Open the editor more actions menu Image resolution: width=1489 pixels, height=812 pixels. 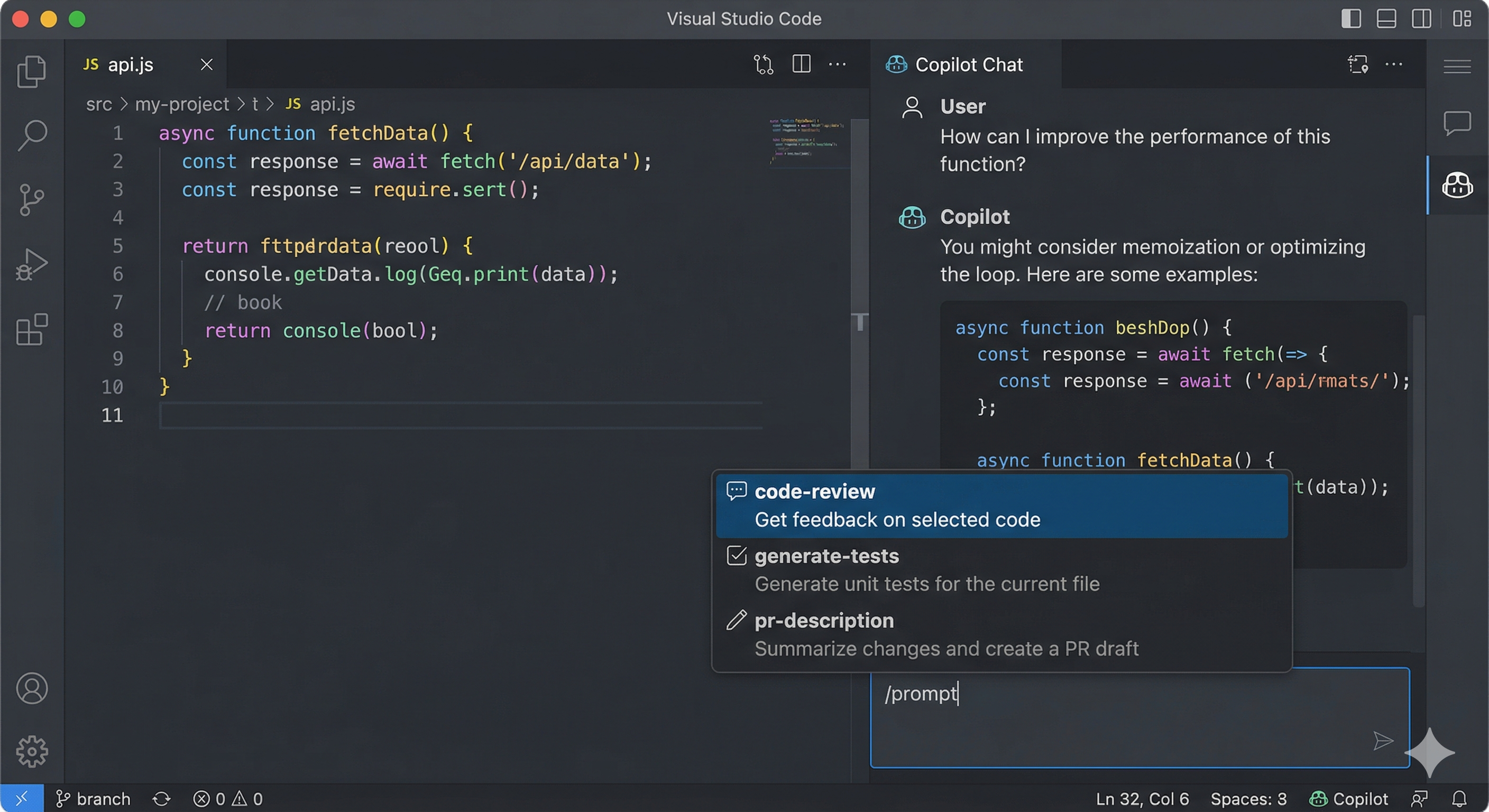pyautogui.click(x=838, y=64)
